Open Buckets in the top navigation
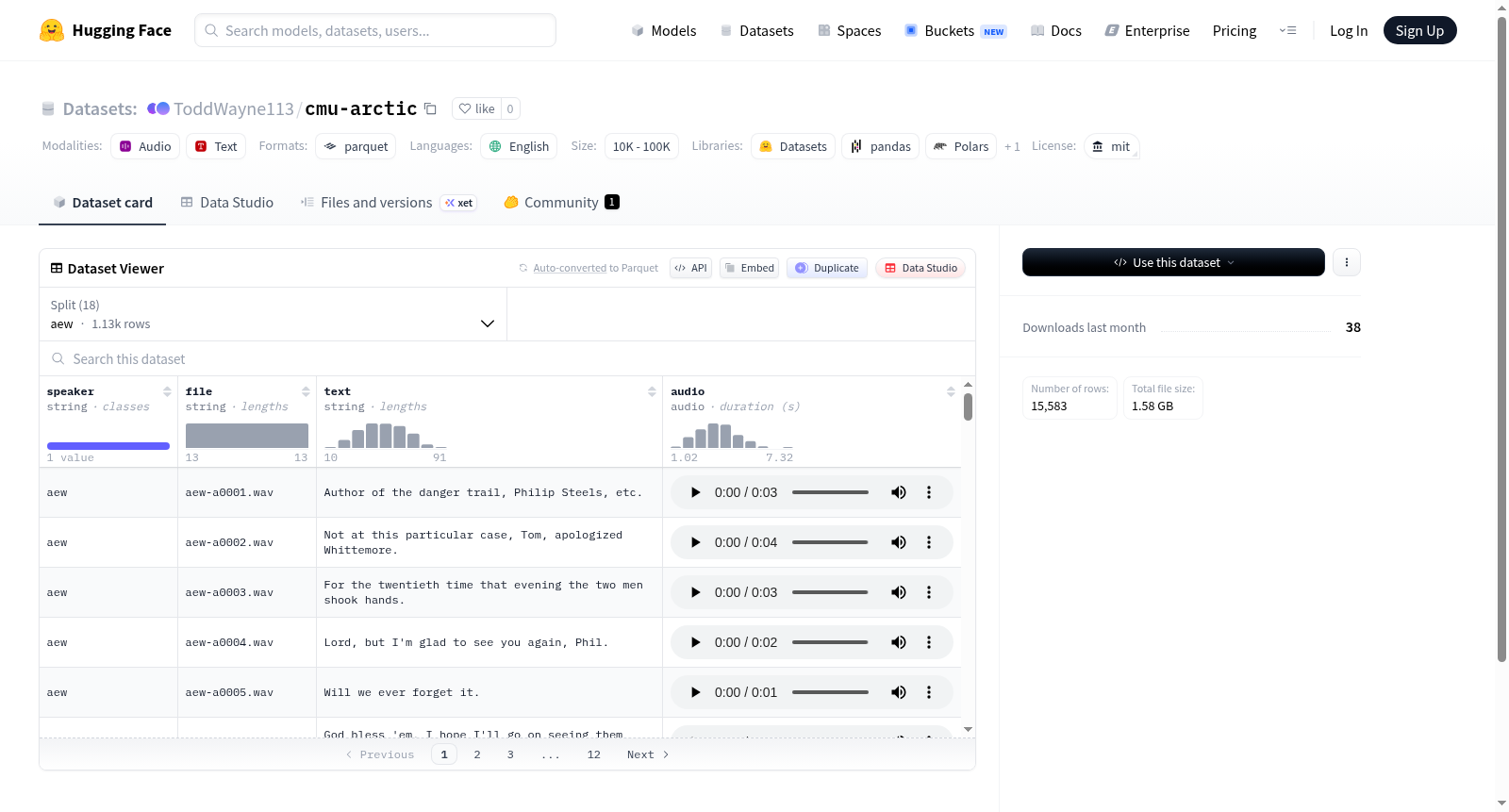The width and height of the screenshot is (1509, 812). [955, 30]
